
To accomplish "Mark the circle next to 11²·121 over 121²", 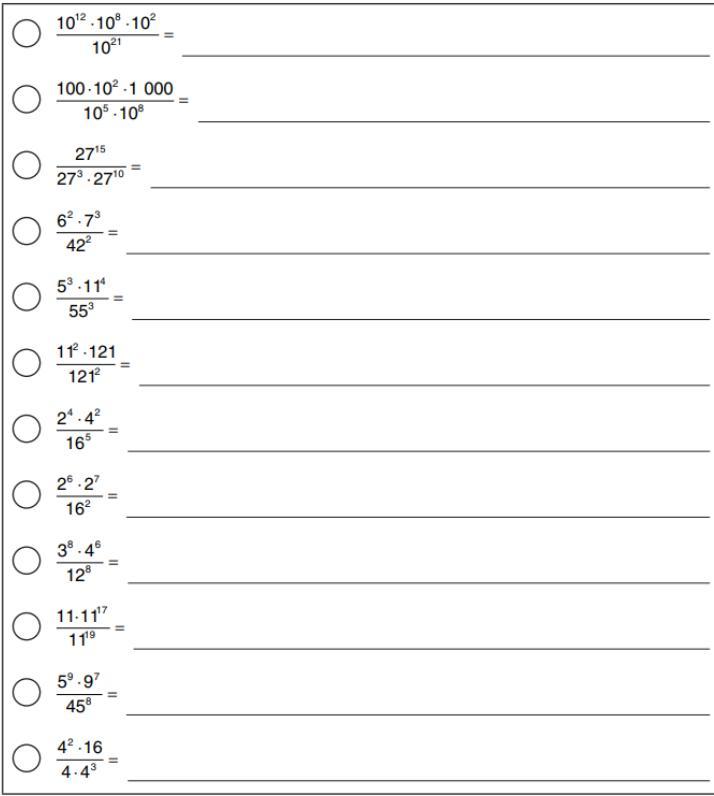I will [x=26, y=364].
